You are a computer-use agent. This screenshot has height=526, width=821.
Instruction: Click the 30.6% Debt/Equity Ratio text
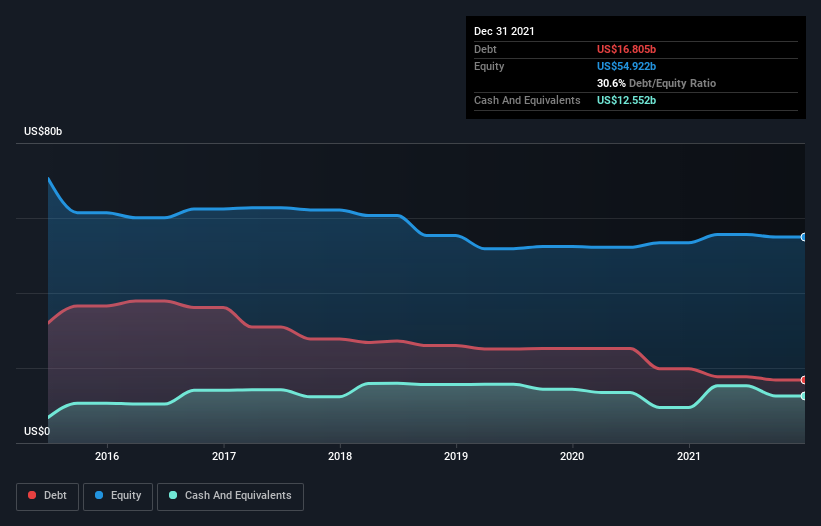tap(657, 83)
